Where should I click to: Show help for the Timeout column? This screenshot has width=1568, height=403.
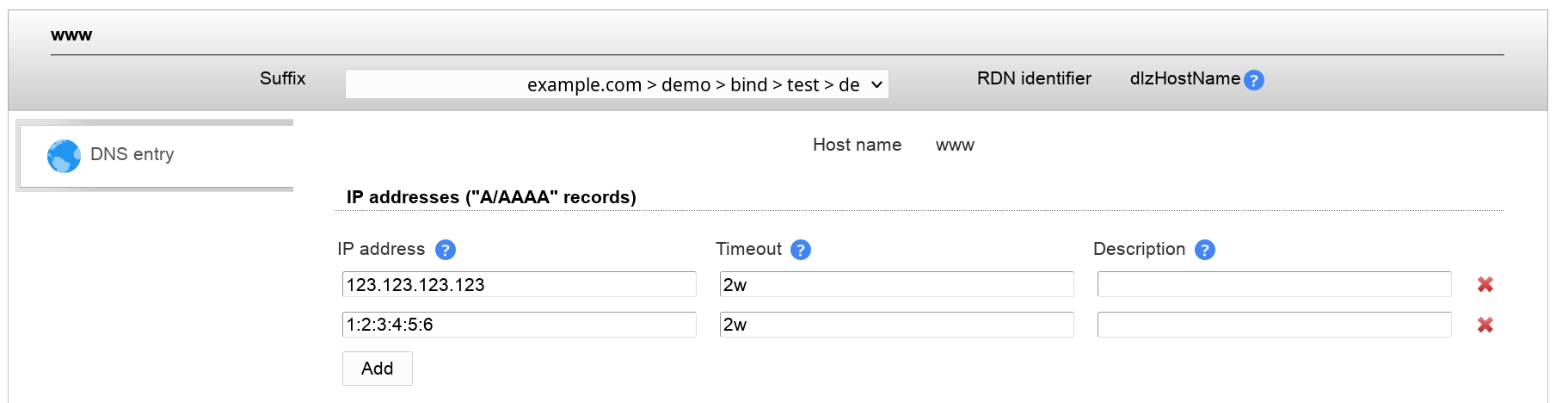coord(800,250)
